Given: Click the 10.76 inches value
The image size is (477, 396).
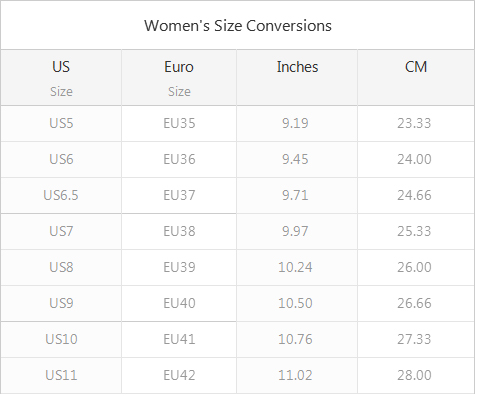Looking at the screenshot, I should [295, 339].
